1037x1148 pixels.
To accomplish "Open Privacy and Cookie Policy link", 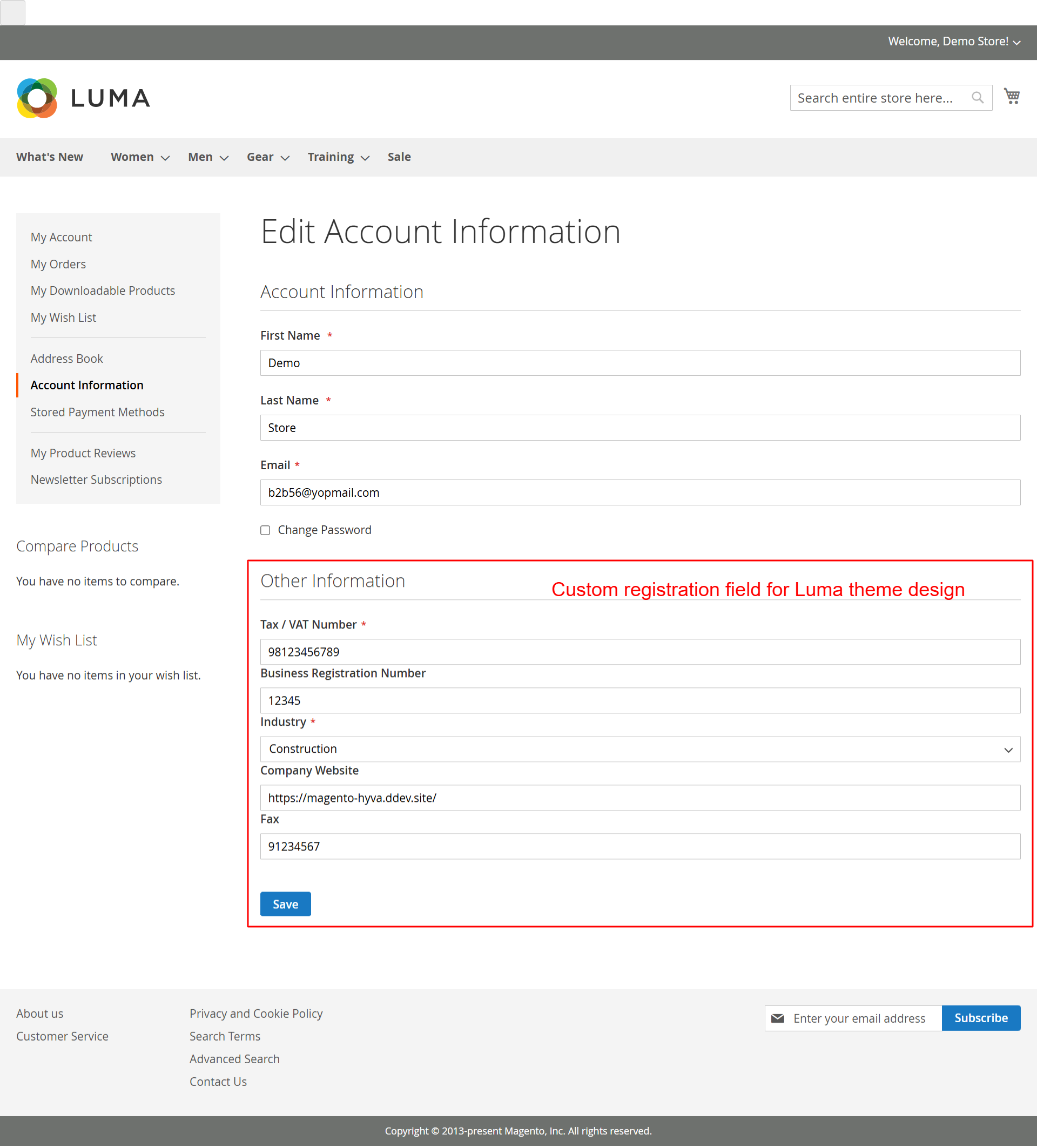I will 255,1014.
